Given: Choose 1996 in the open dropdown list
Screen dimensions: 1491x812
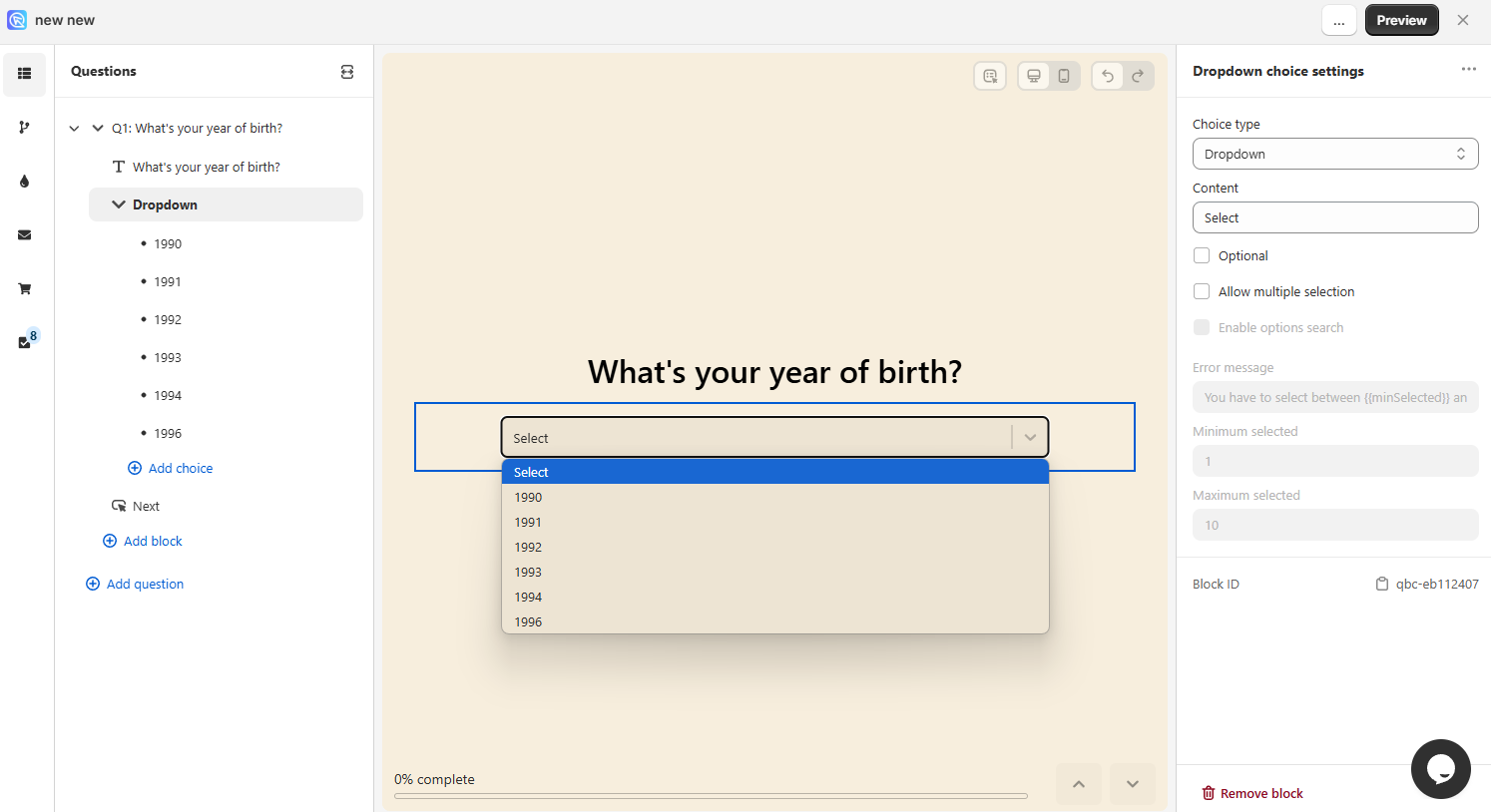Looking at the screenshot, I should [774, 621].
